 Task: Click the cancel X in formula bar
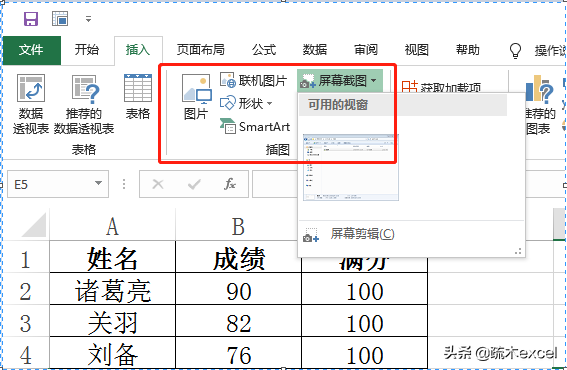(158, 184)
